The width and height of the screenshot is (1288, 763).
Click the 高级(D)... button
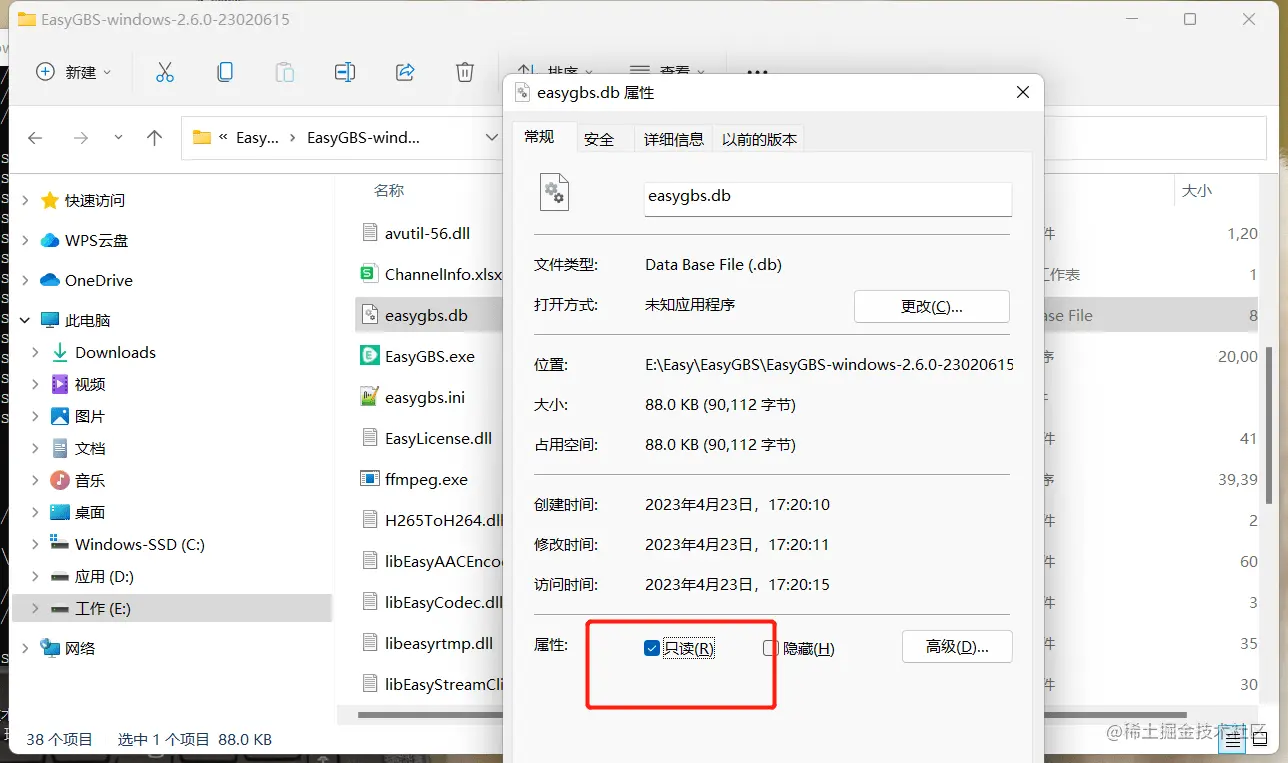tap(957, 646)
